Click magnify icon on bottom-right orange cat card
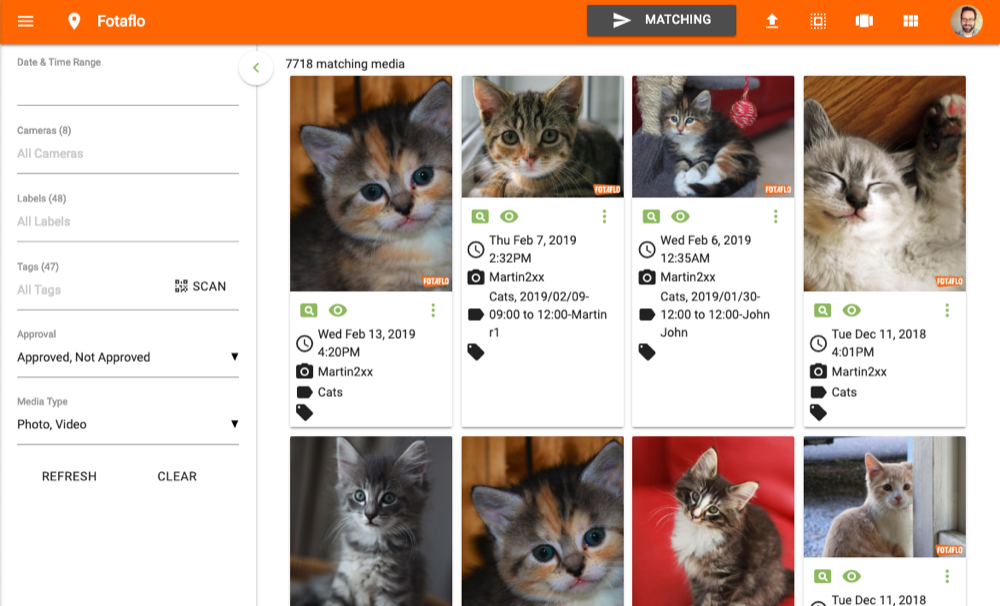The image size is (1000, 606). coord(823,577)
